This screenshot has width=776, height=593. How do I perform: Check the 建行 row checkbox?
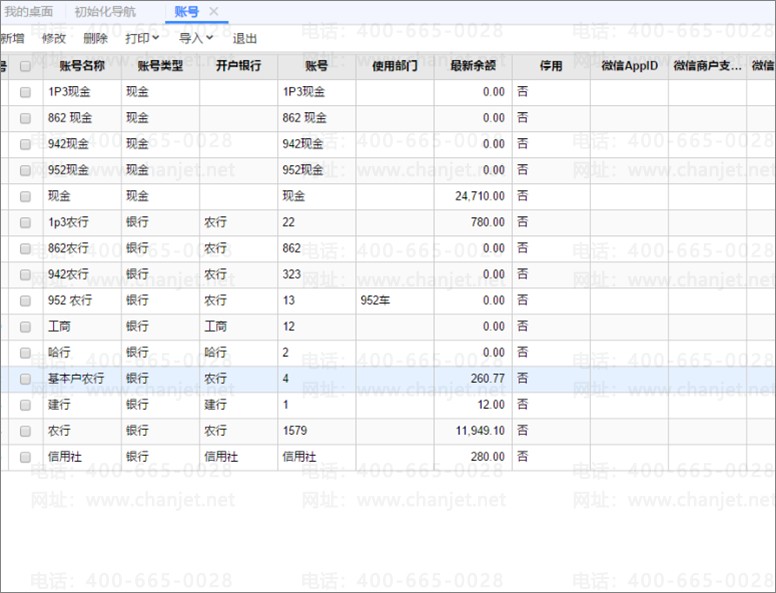(25, 405)
